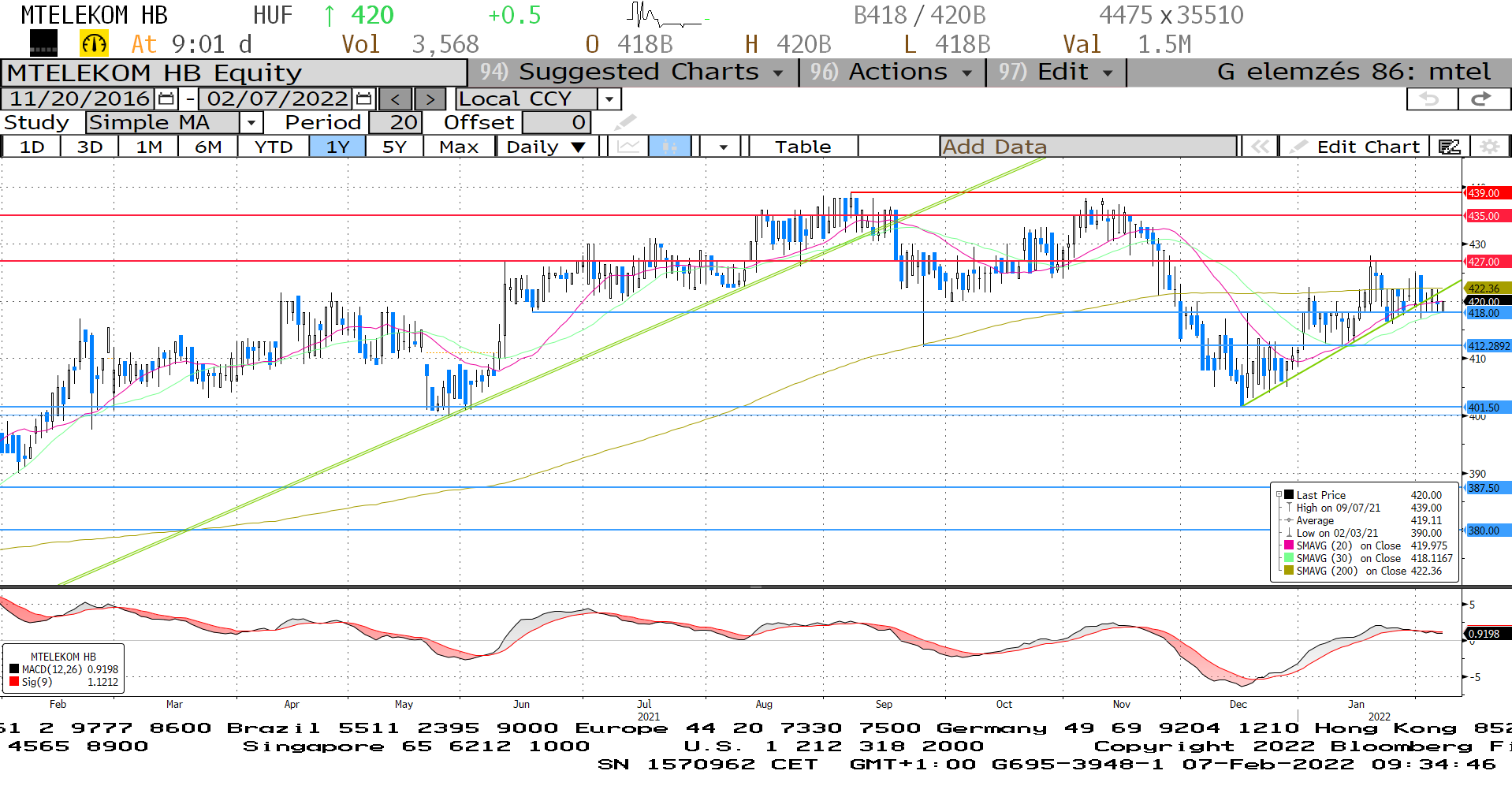Screen dimensions: 1512x808
Task: Click the MACD black swatch in legend
Action: [14, 669]
